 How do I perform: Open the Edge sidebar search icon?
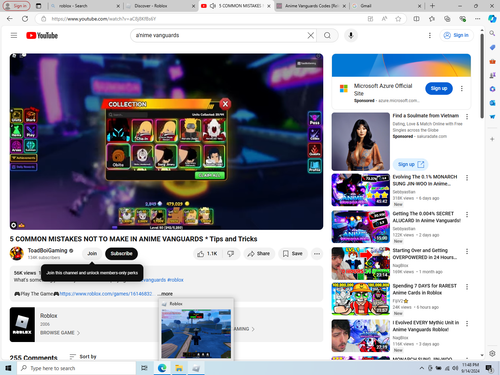tap(492, 33)
